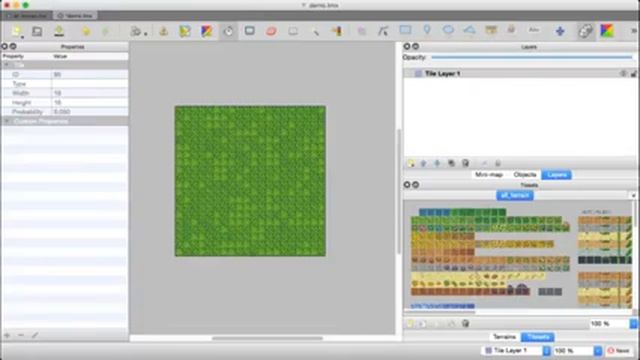Click the Type value field in Properties

(90, 84)
